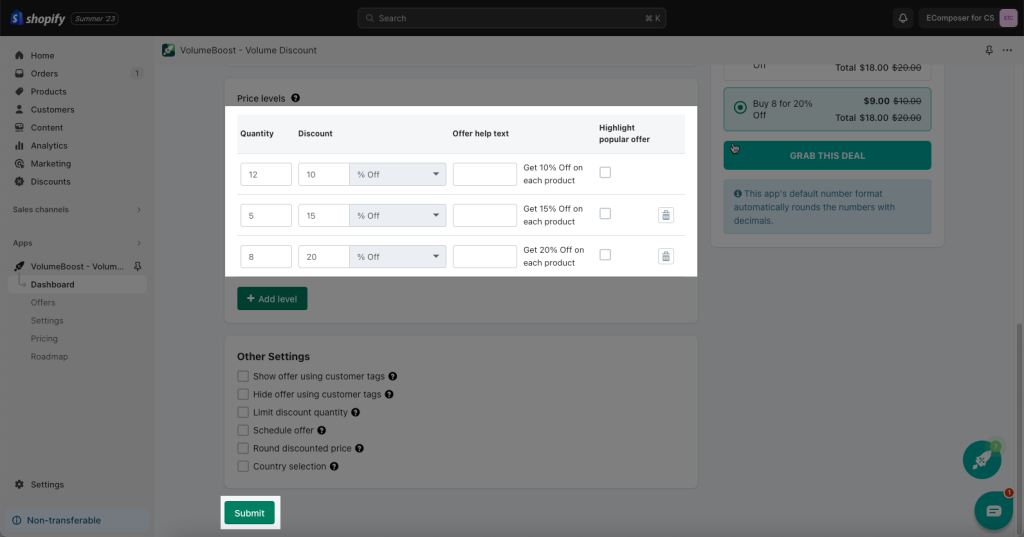Screen dimensions: 1024x537
Task: Click the VolumeBoost rocket icon in sidebar
Action: pos(19,267)
